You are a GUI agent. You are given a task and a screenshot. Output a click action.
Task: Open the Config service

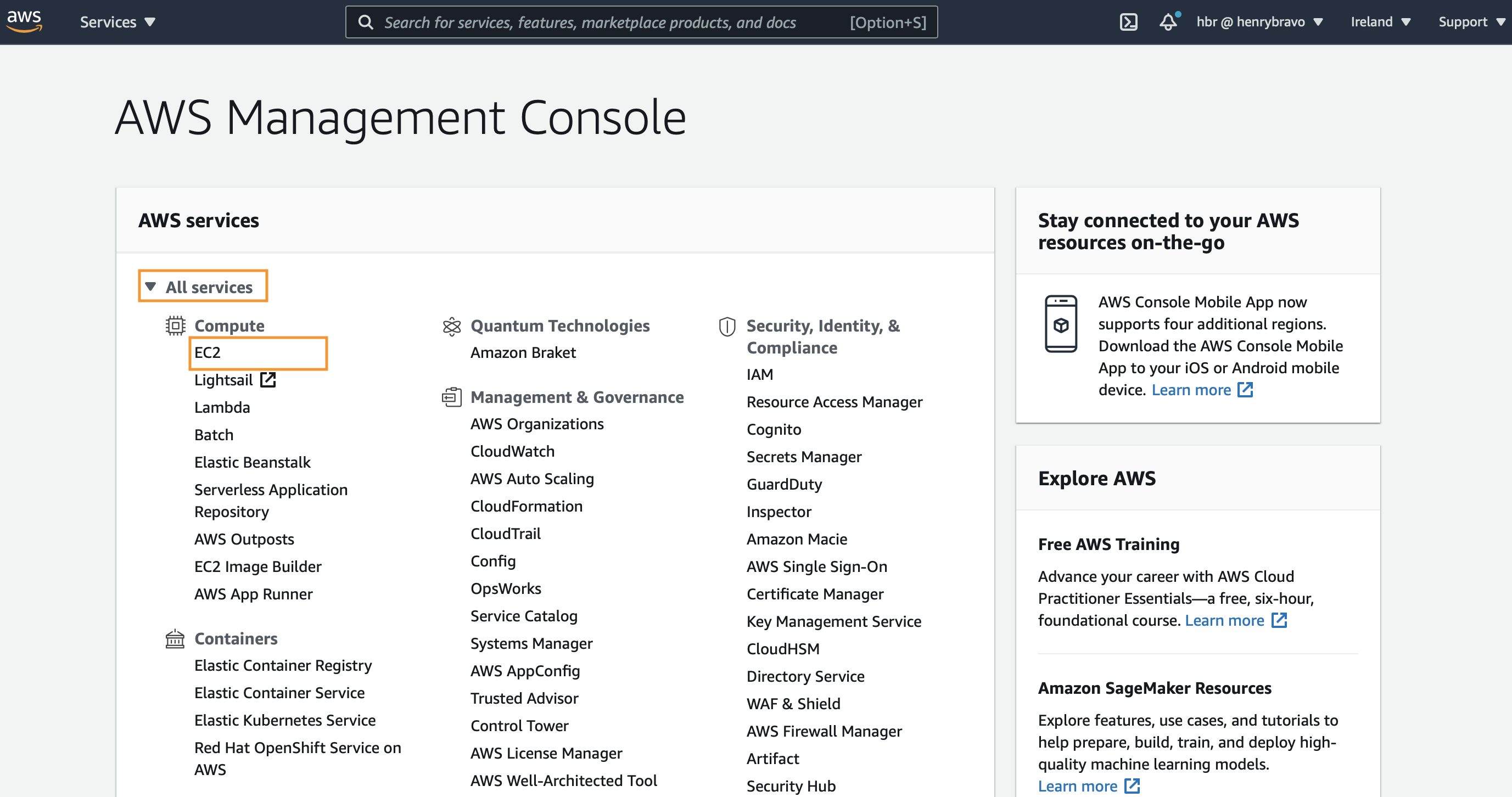[493, 562]
